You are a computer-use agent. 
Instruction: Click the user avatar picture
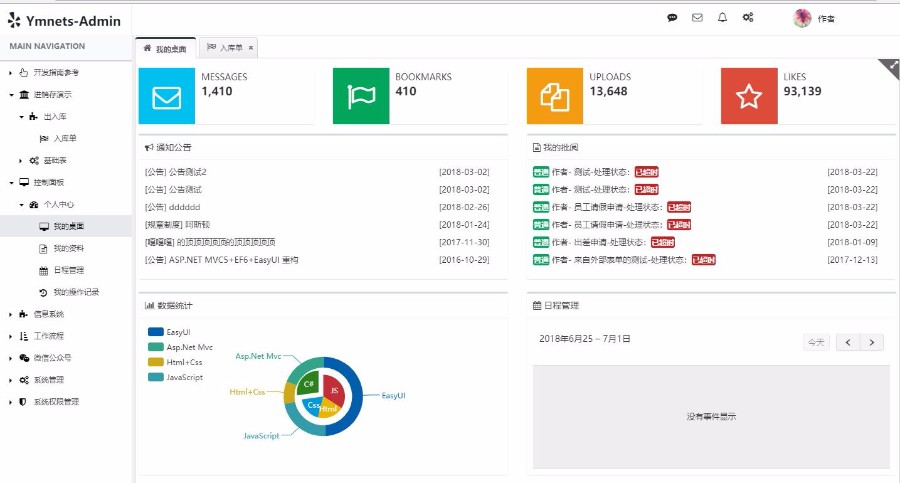coord(802,18)
